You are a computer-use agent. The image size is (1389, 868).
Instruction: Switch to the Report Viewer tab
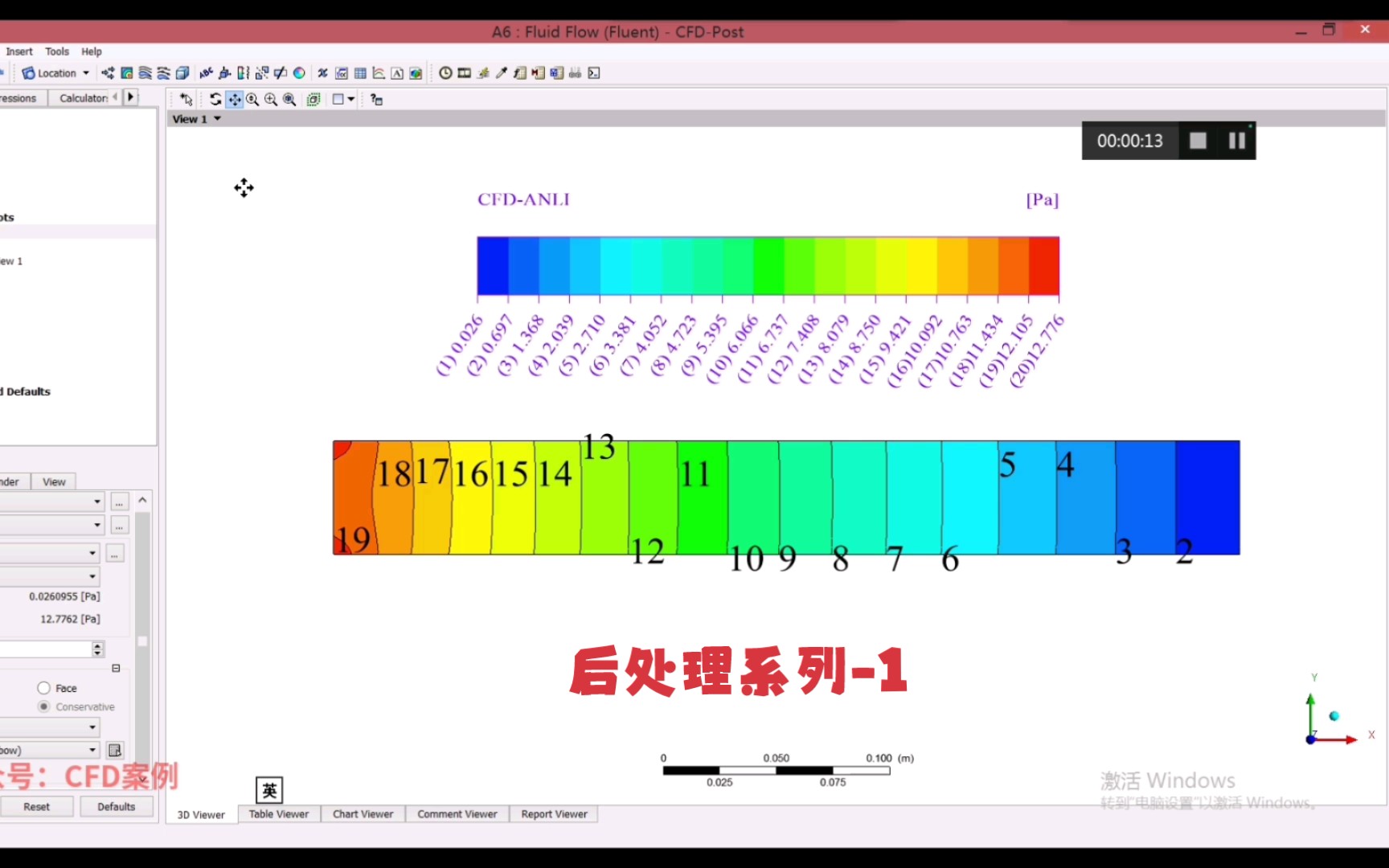click(x=555, y=814)
